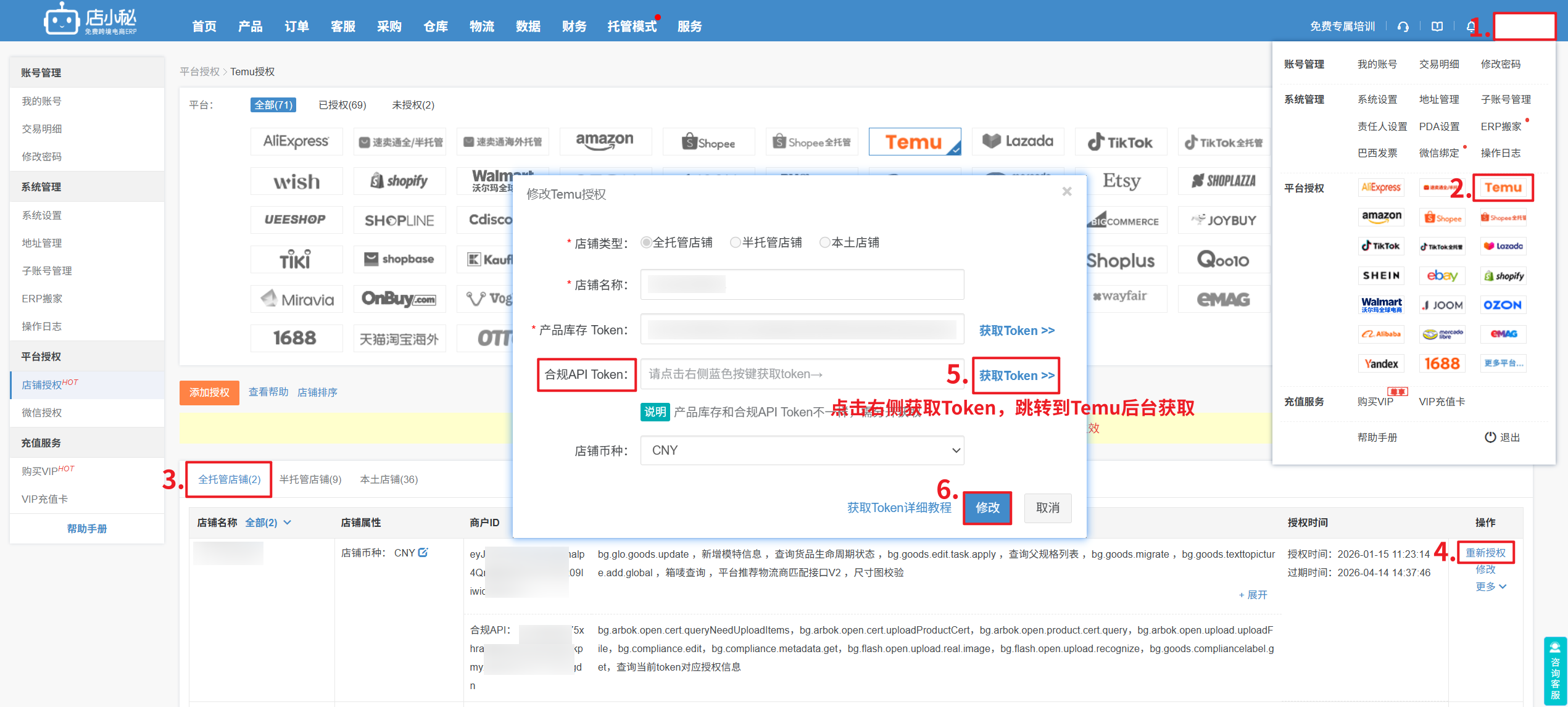Close the 修改Temu授权 dialog
Image resolution: width=1568 pixels, height=707 pixels.
(x=1066, y=192)
